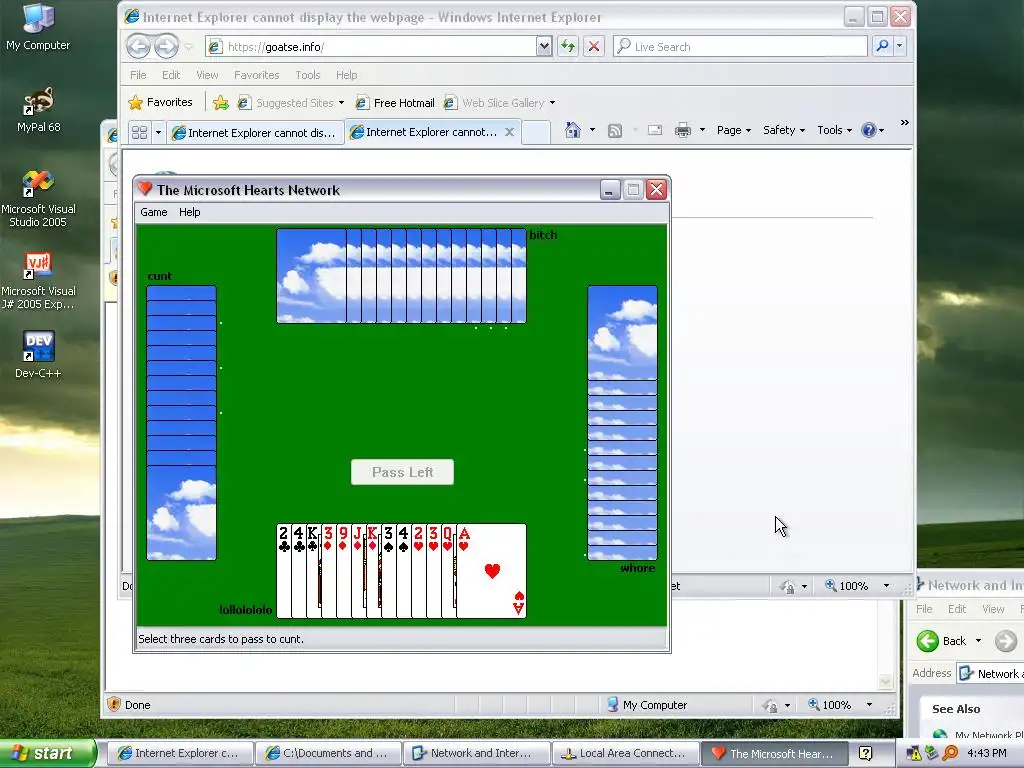
Task: Click the Read Mail icon in IE
Action: point(655,131)
